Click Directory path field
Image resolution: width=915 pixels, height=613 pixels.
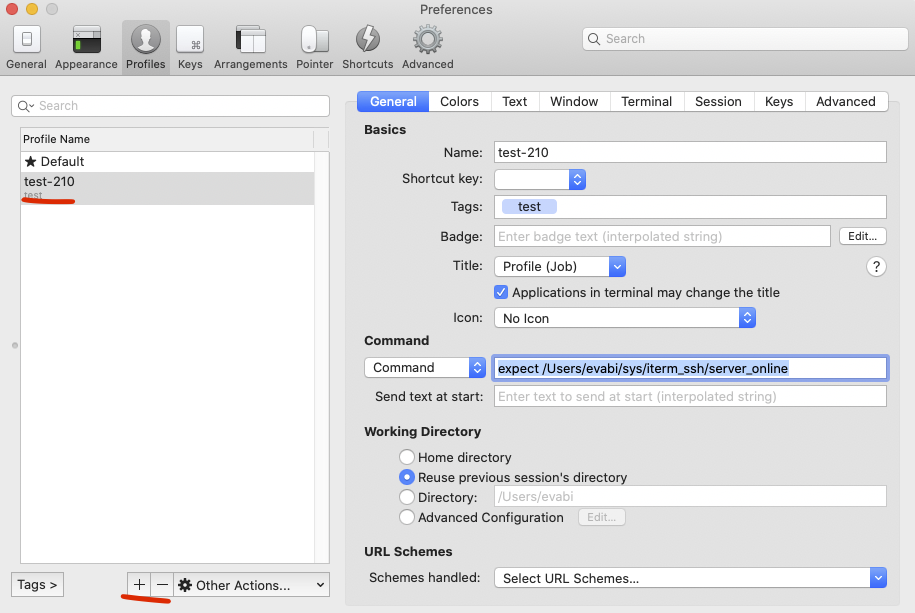[x=690, y=496]
